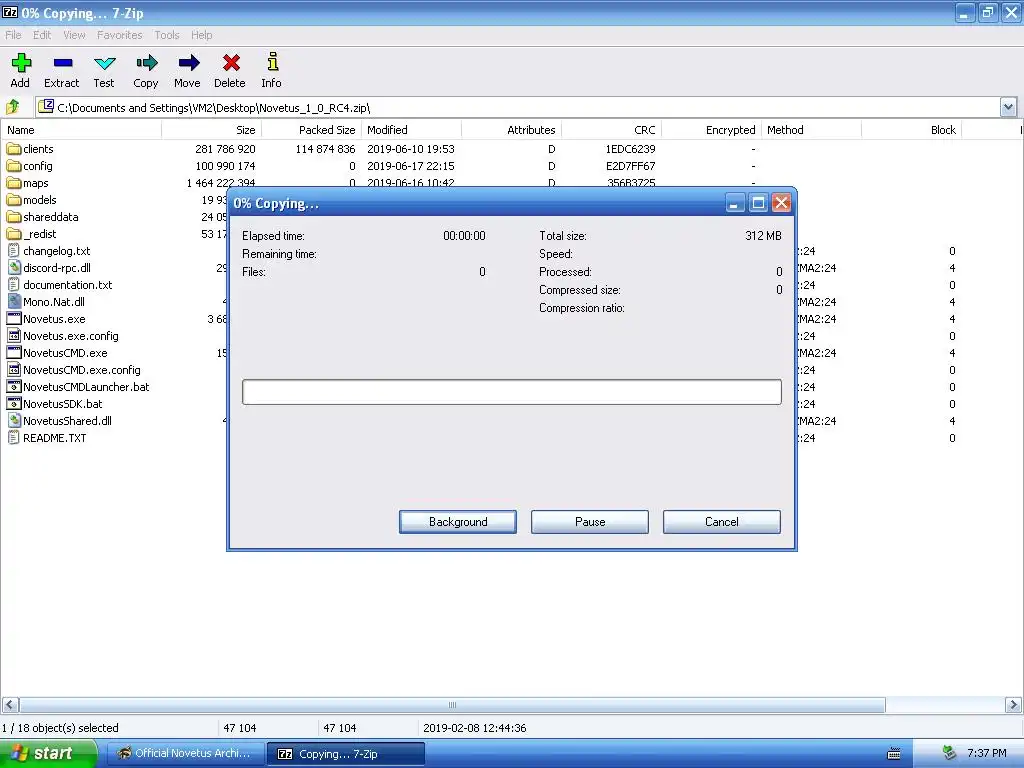
Task: Click the README.TXT file icon
Action: (14, 438)
